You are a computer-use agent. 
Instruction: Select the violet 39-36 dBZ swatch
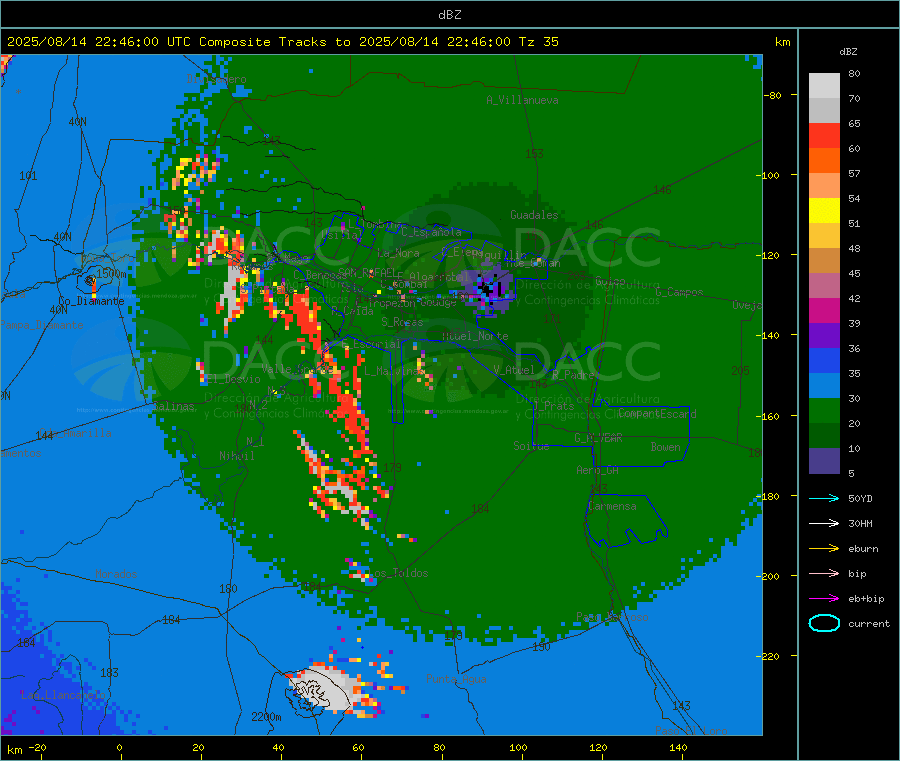coord(824,336)
